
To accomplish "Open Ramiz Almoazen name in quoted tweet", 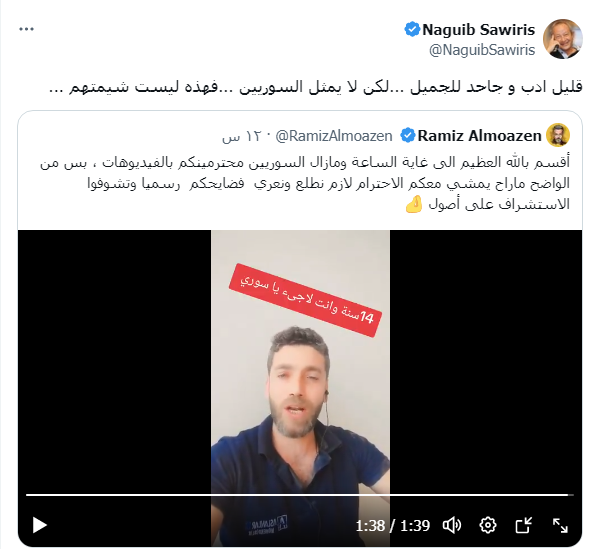I will click(x=479, y=136).
